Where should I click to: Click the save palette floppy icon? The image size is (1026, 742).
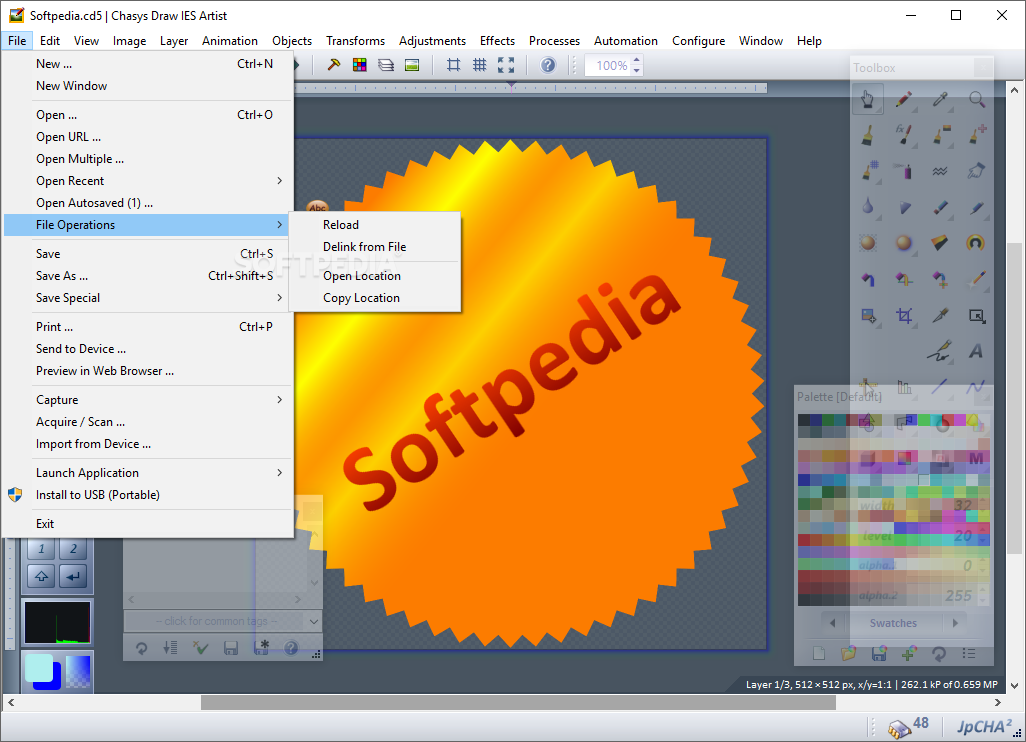pyautogui.click(x=879, y=653)
